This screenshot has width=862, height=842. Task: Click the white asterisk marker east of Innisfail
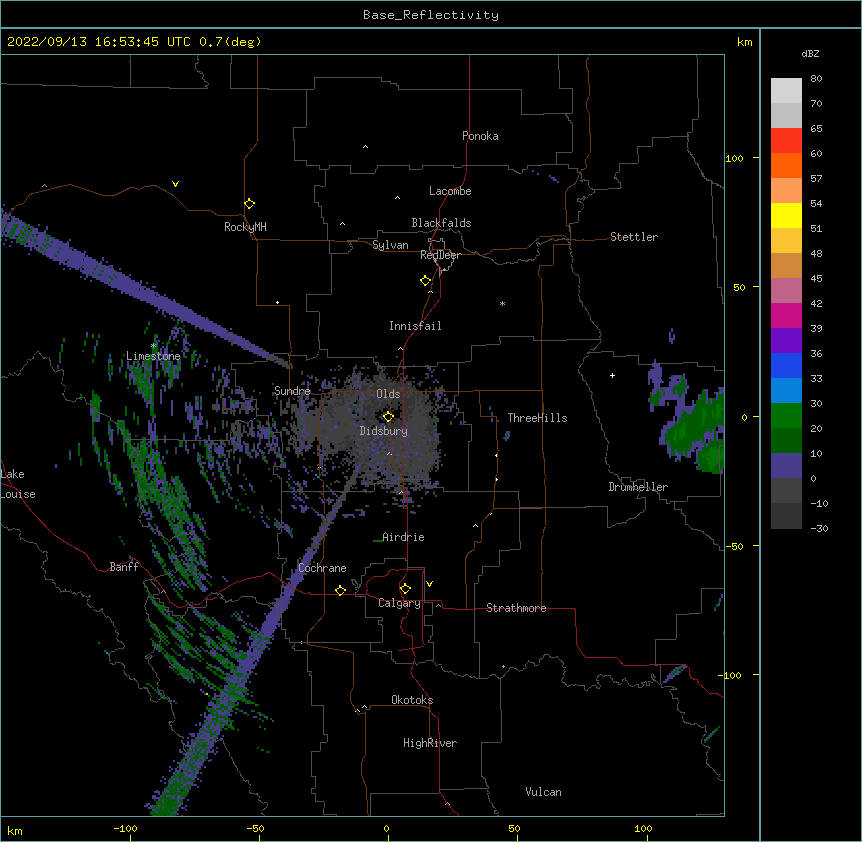coord(502,303)
